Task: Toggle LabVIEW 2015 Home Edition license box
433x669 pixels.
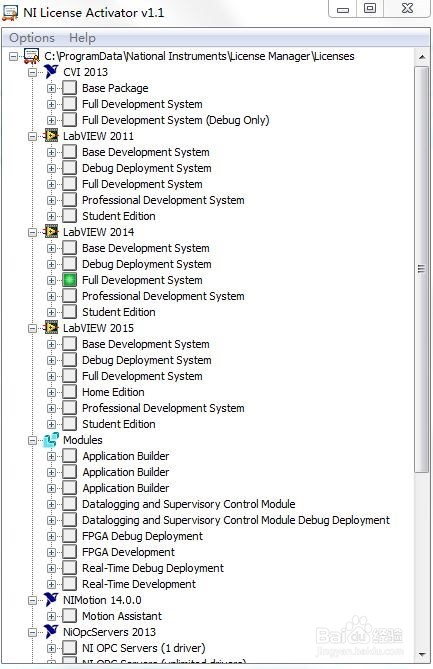Action: (70, 392)
